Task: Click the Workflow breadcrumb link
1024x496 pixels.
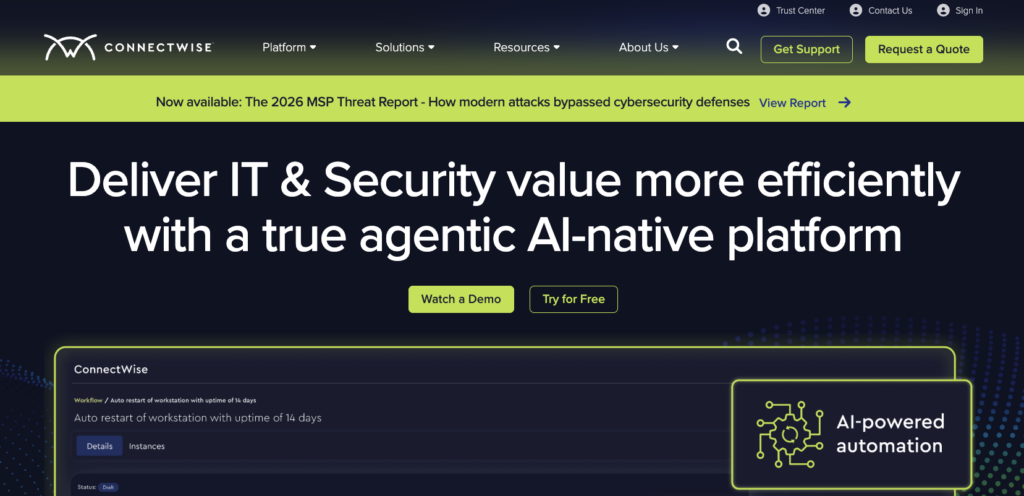Action: [x=88, y=400]
